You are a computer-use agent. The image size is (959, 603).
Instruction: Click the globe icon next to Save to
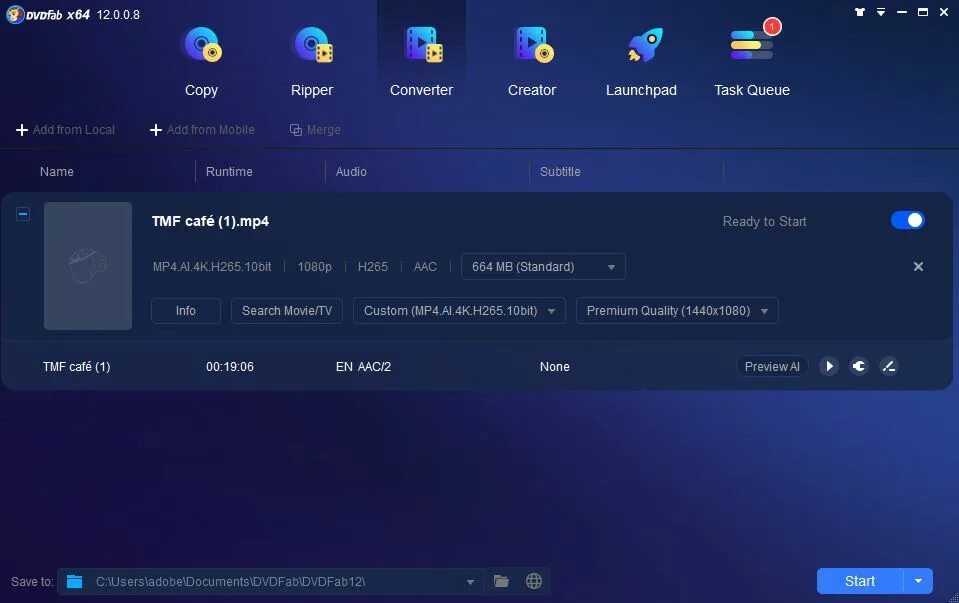tap(534, 581)
